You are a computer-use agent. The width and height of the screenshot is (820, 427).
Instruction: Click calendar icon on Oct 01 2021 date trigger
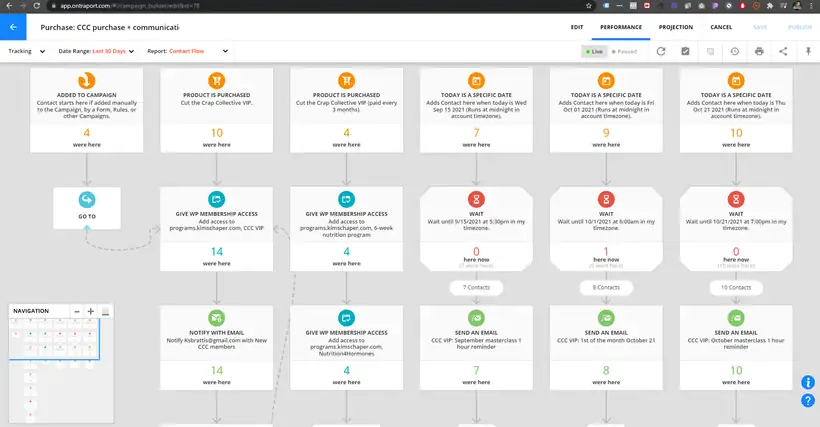[606, 80]
